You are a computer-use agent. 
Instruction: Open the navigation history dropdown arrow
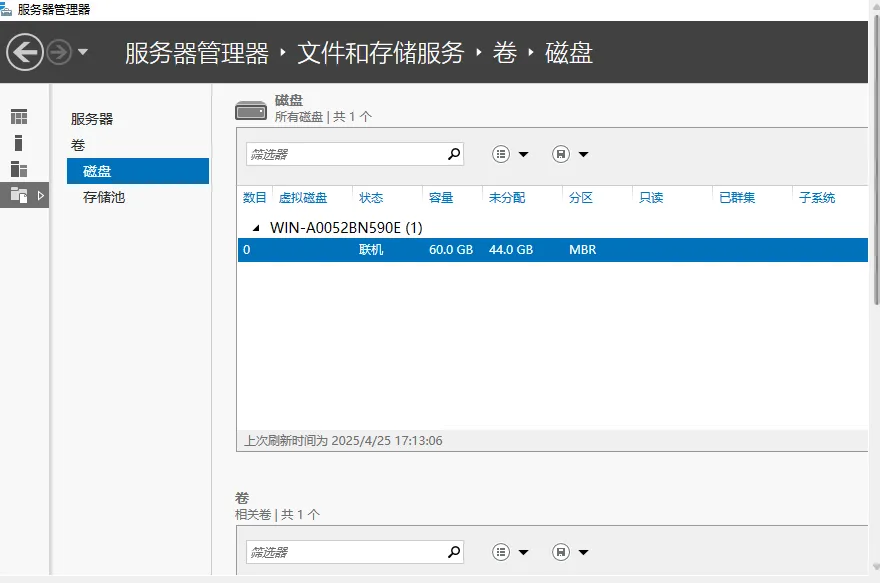83,52
